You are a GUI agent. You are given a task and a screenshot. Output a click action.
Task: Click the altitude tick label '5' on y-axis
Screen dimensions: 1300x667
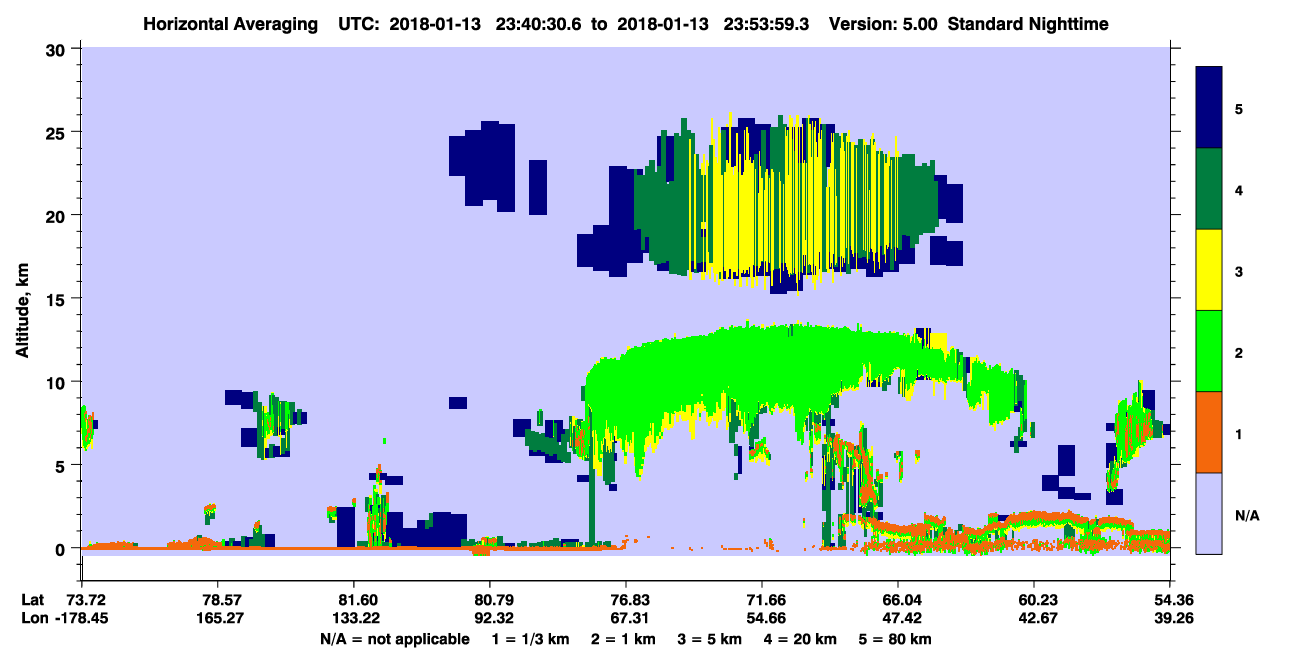[x=62, y=465]
